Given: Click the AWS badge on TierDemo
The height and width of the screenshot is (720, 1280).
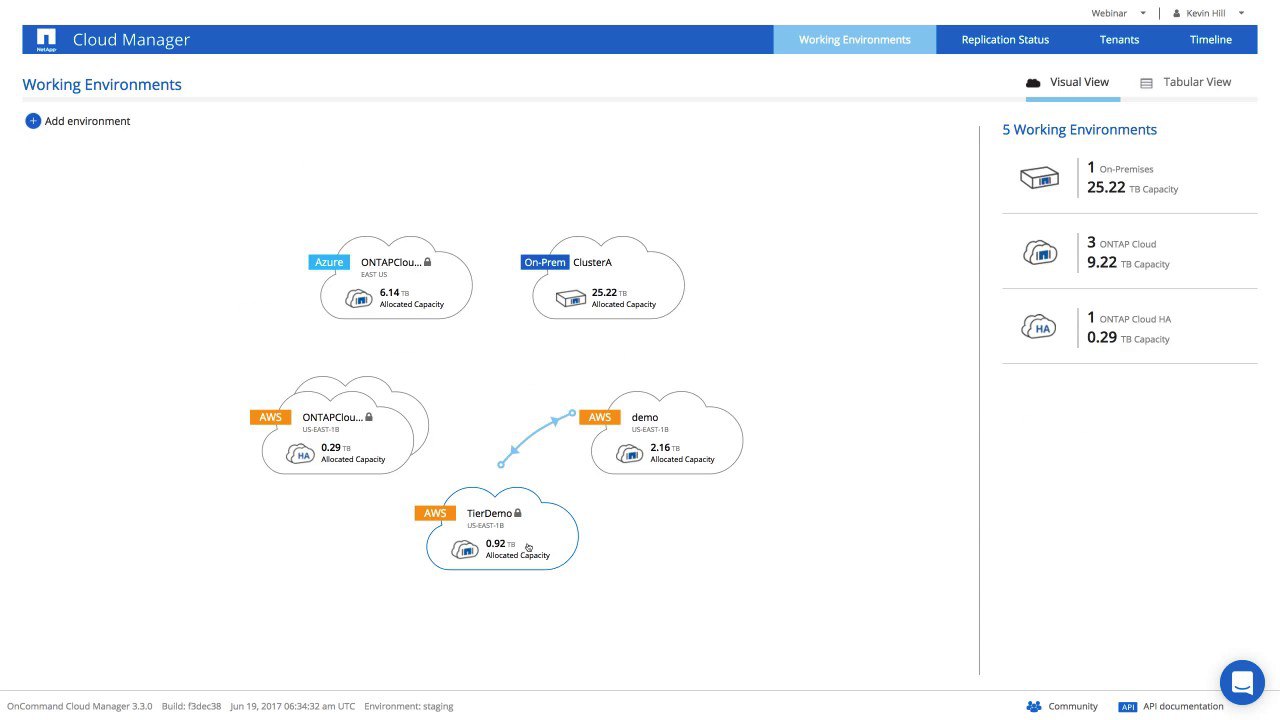Looking at the screenshot, I should (x=435, y=513).
